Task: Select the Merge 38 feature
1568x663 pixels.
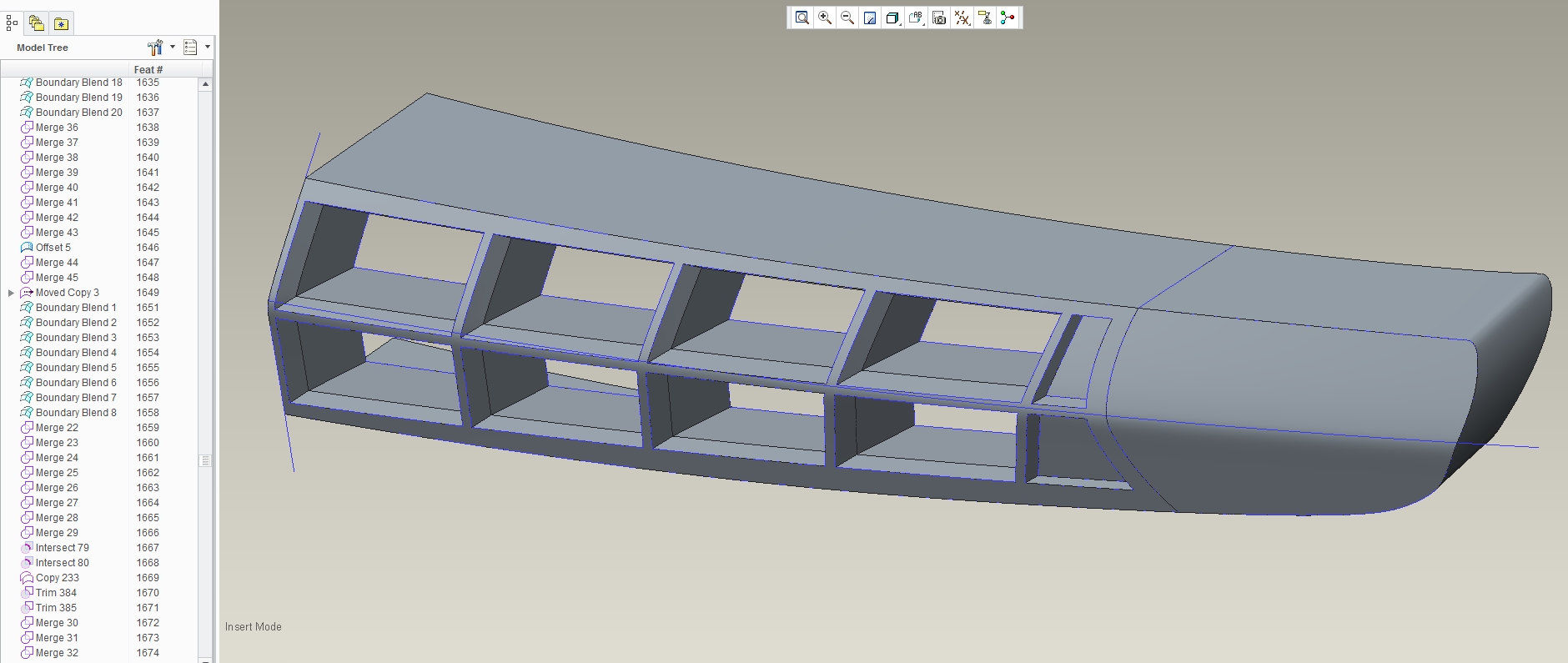Action: click(57, 158)
